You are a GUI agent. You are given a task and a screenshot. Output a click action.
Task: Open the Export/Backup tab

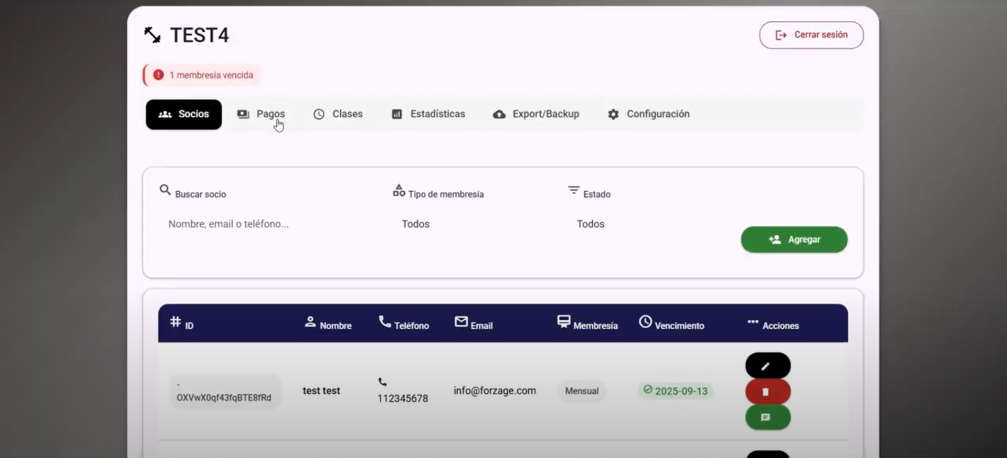(x=536, y=114)
